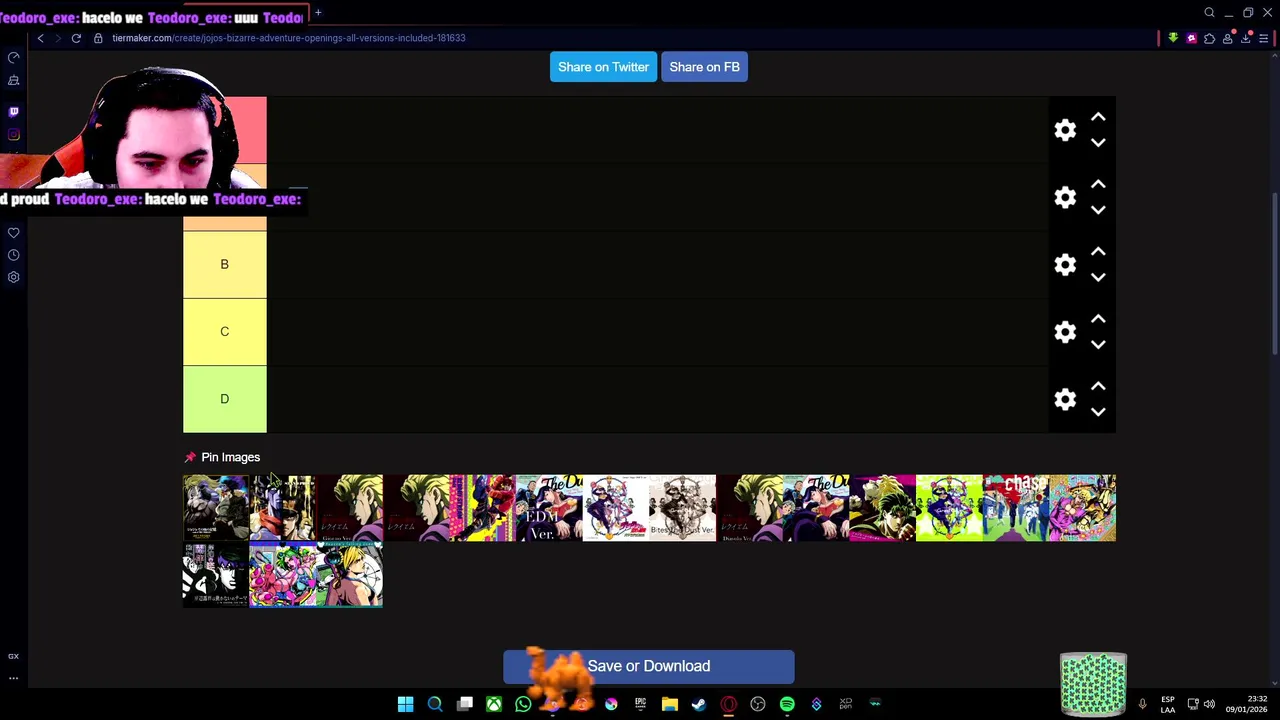Move the D tier row down
Image resolution: width=1280 pixels, height=720 pixels.
(x=1098, y=412)
